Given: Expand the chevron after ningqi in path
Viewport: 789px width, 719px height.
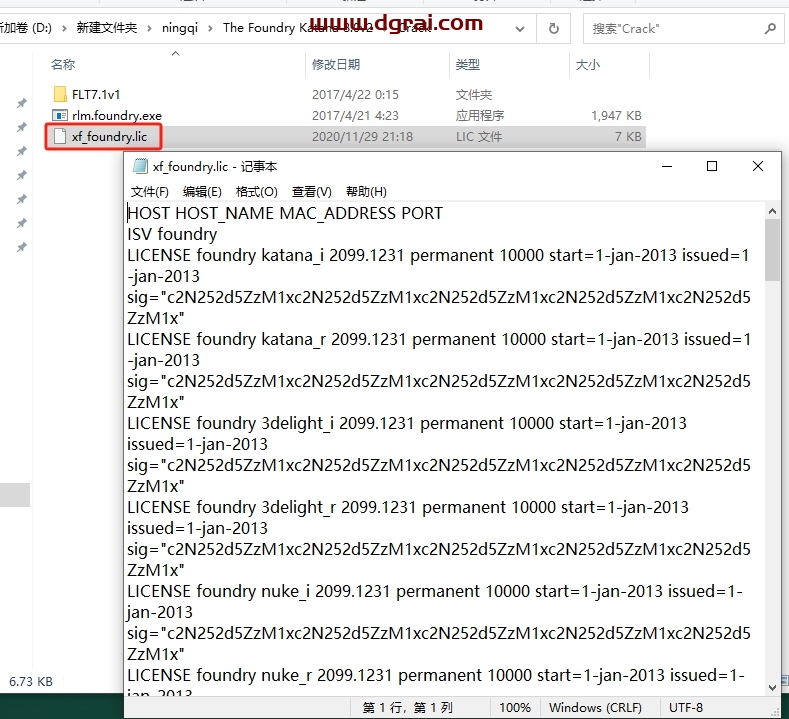Looking at the screenshot, I should click(x=210, y=28).
